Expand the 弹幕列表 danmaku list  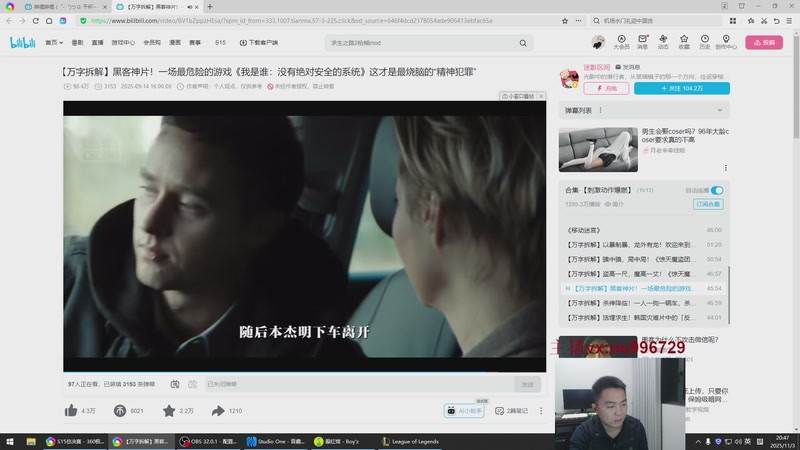click(x=719, y=110)
